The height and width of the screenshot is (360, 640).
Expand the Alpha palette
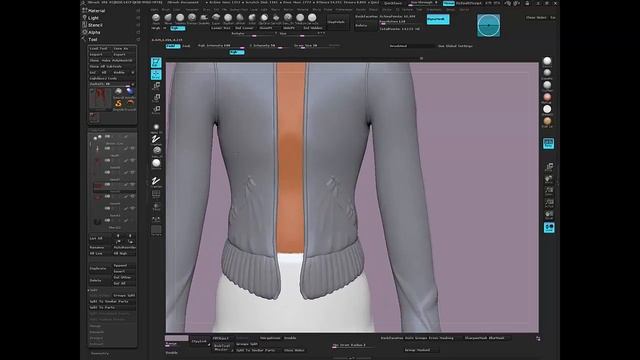[x=94, y=32]
